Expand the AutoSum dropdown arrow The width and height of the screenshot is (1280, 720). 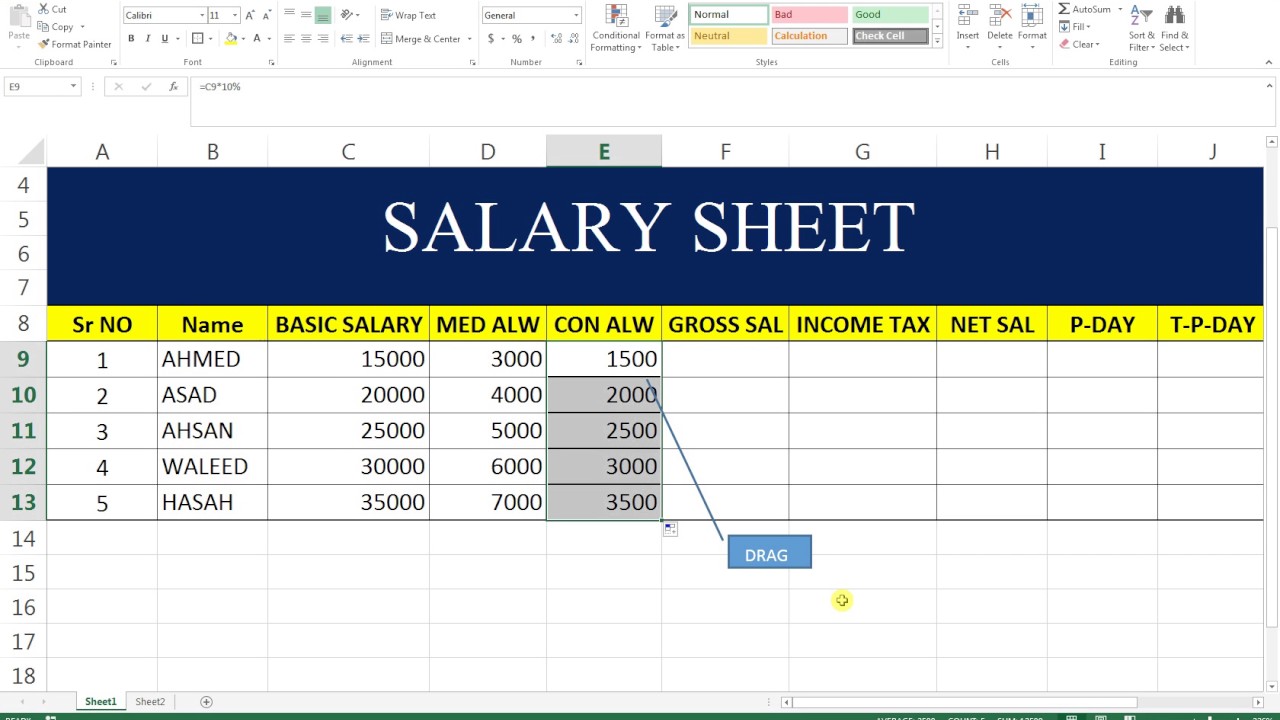(1120, 9)
